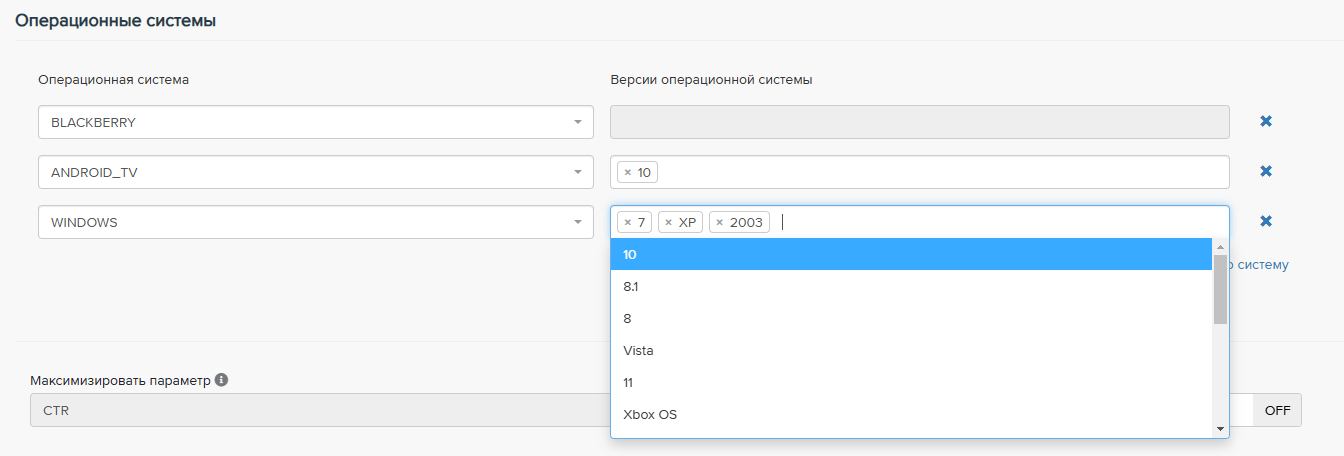Remove the 2003 version tag
This screenshot has height=456, width=1344.
[720, 222]
